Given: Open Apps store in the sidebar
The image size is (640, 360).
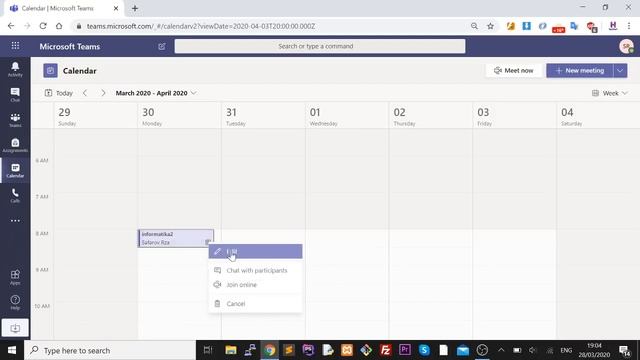Looking at the screenshot, I should pos(15,277).
